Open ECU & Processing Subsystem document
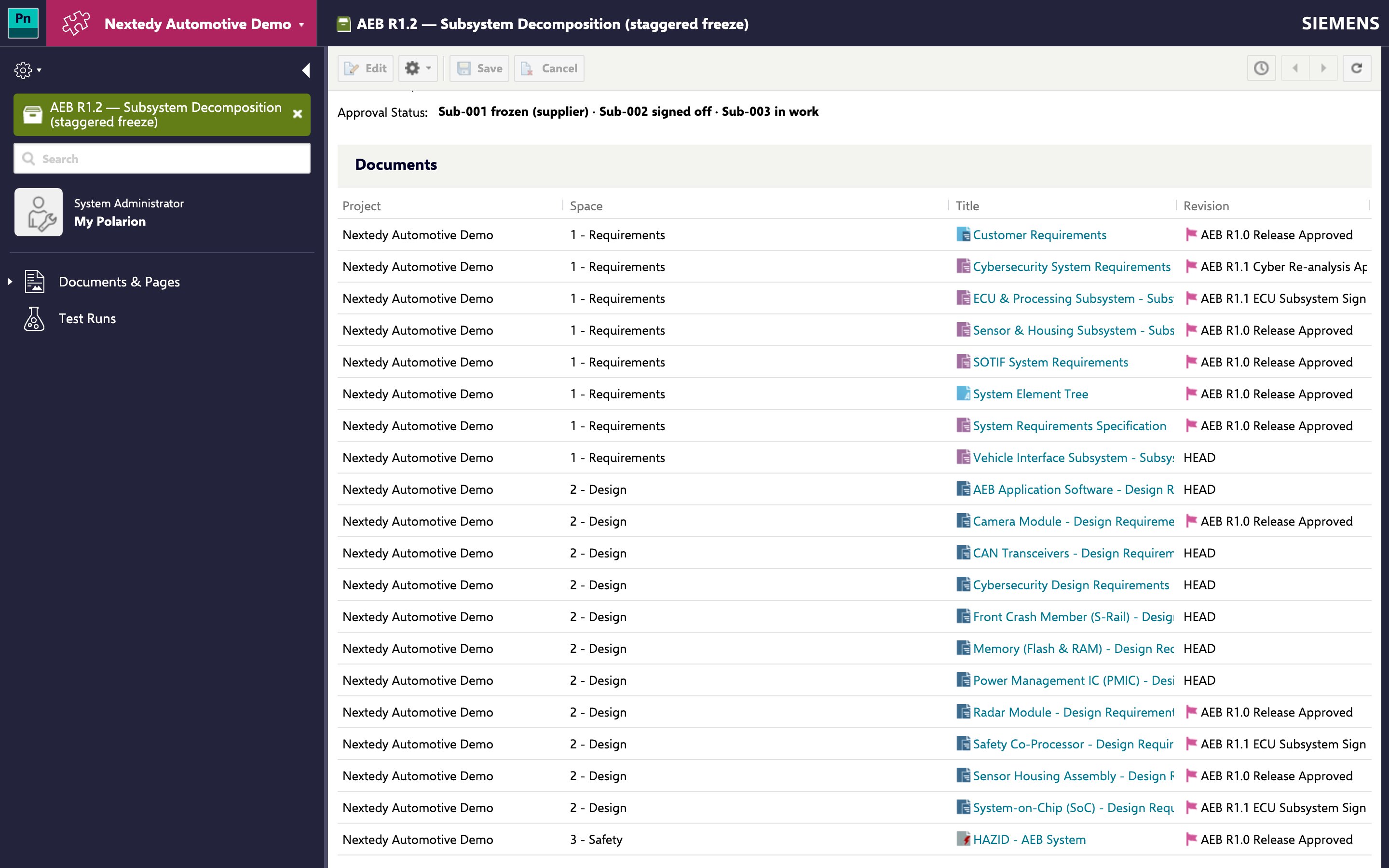Image resolution: width=1389 pixels, height=868 pixels. 1073,298
